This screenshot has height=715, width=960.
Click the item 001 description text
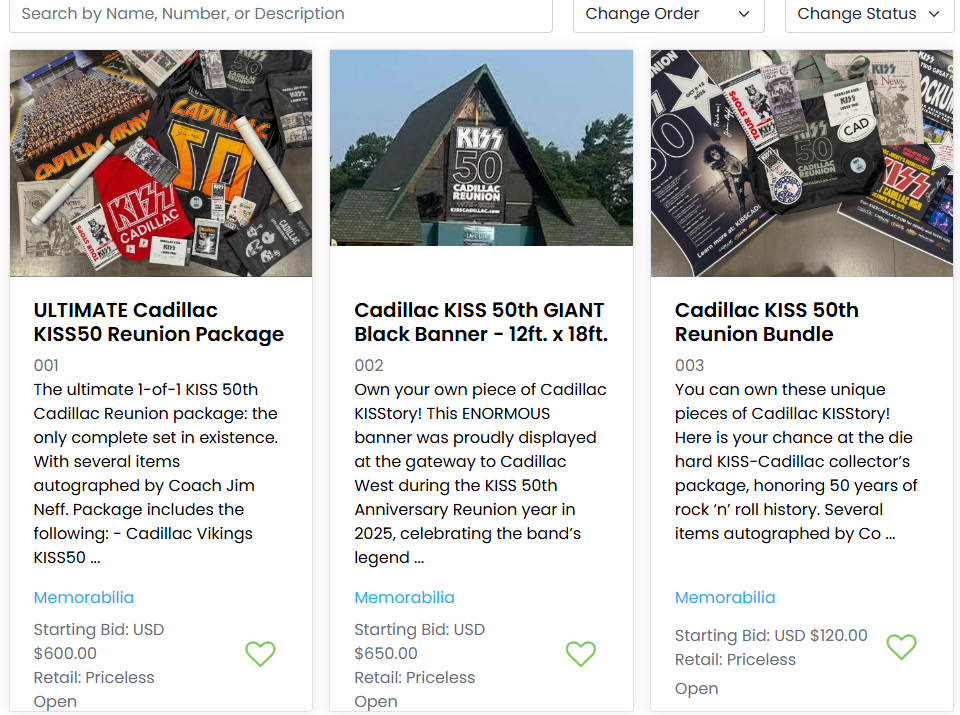(x=156, y=473)
